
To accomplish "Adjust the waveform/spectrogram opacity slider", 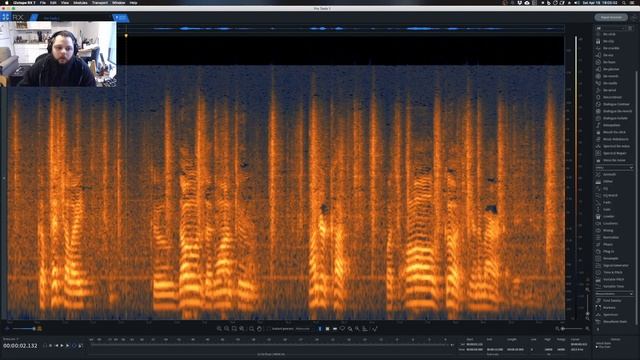I will point(24,329).
